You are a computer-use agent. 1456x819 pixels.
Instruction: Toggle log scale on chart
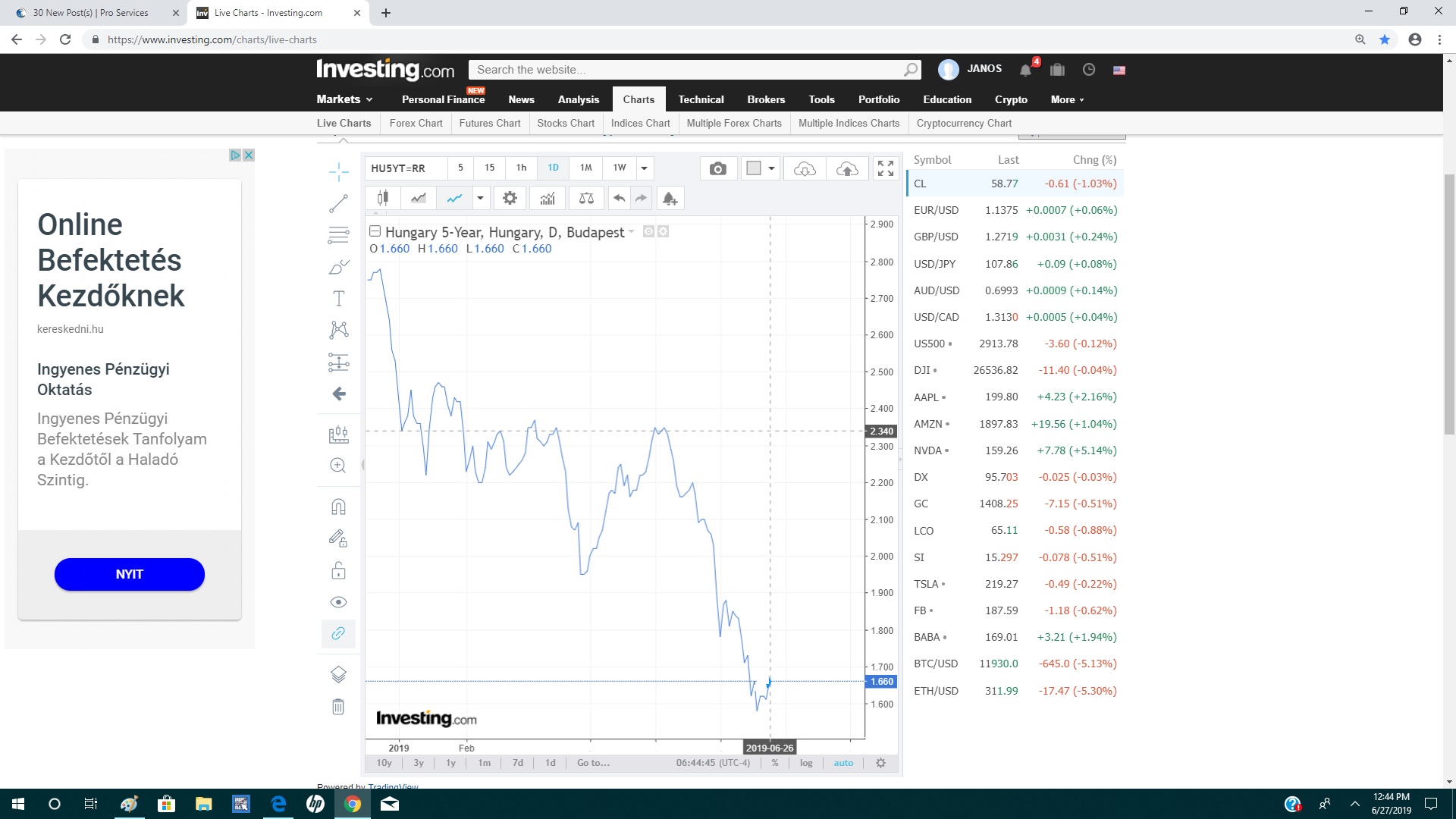click(x=806, y=763)
